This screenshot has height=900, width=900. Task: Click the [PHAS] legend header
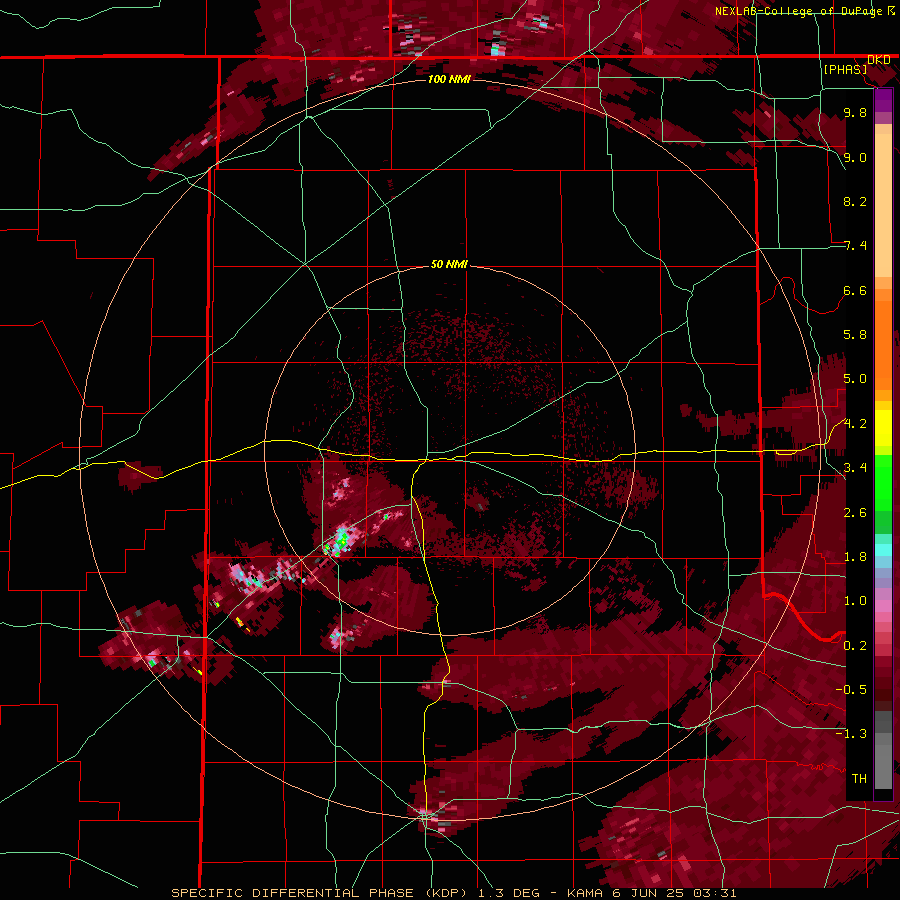(845, 70)
